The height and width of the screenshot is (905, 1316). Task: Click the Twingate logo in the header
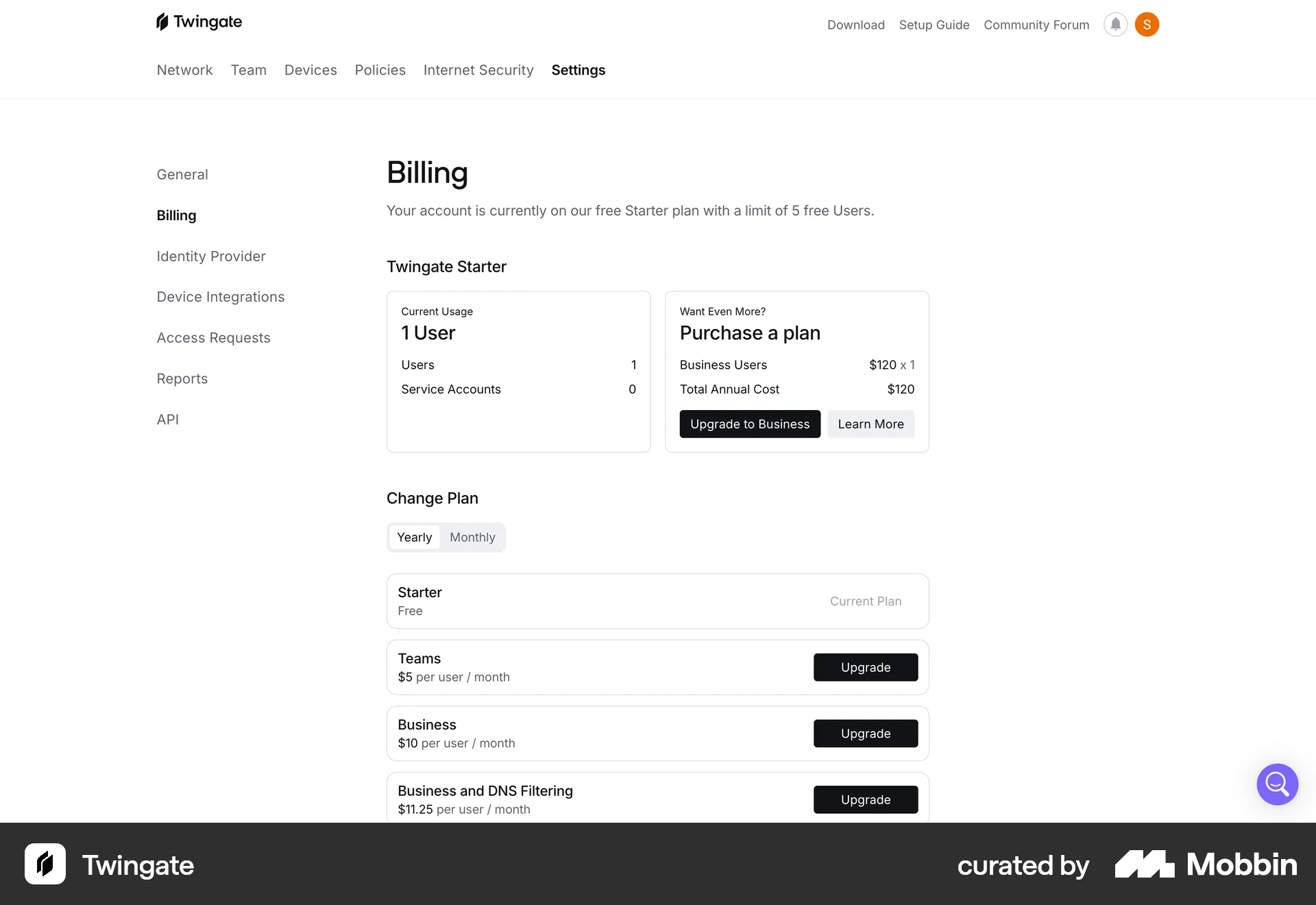tap(198, 21)
